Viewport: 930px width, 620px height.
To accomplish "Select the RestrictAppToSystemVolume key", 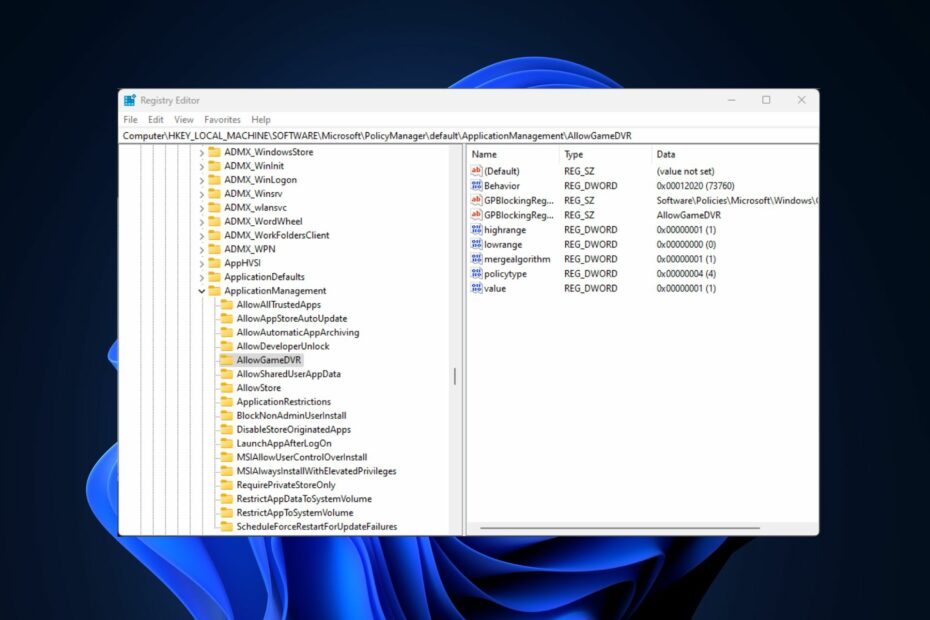I will [x=295, y=513].
